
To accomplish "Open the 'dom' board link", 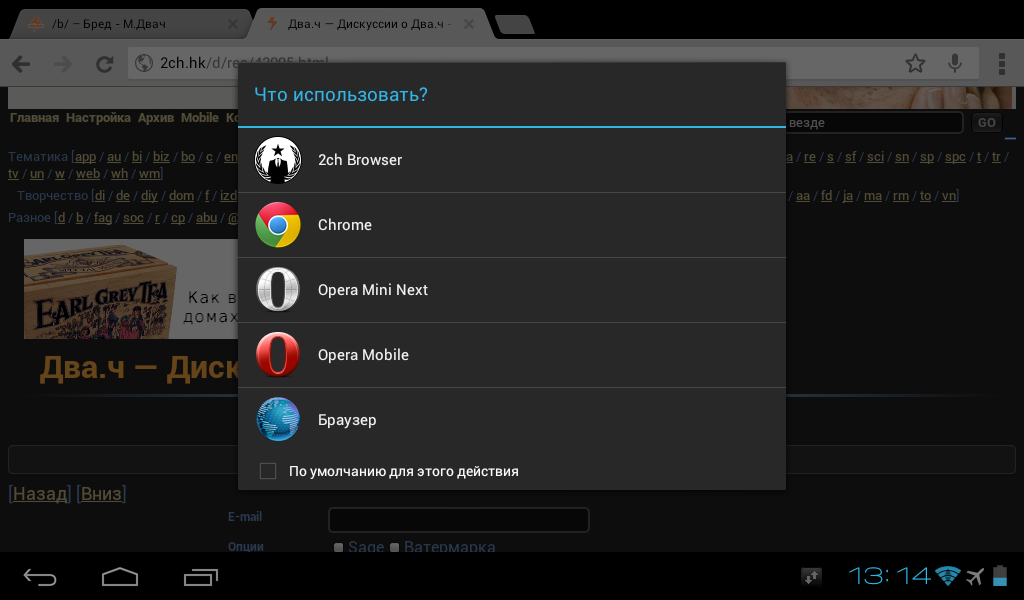I will coord(182,196).
